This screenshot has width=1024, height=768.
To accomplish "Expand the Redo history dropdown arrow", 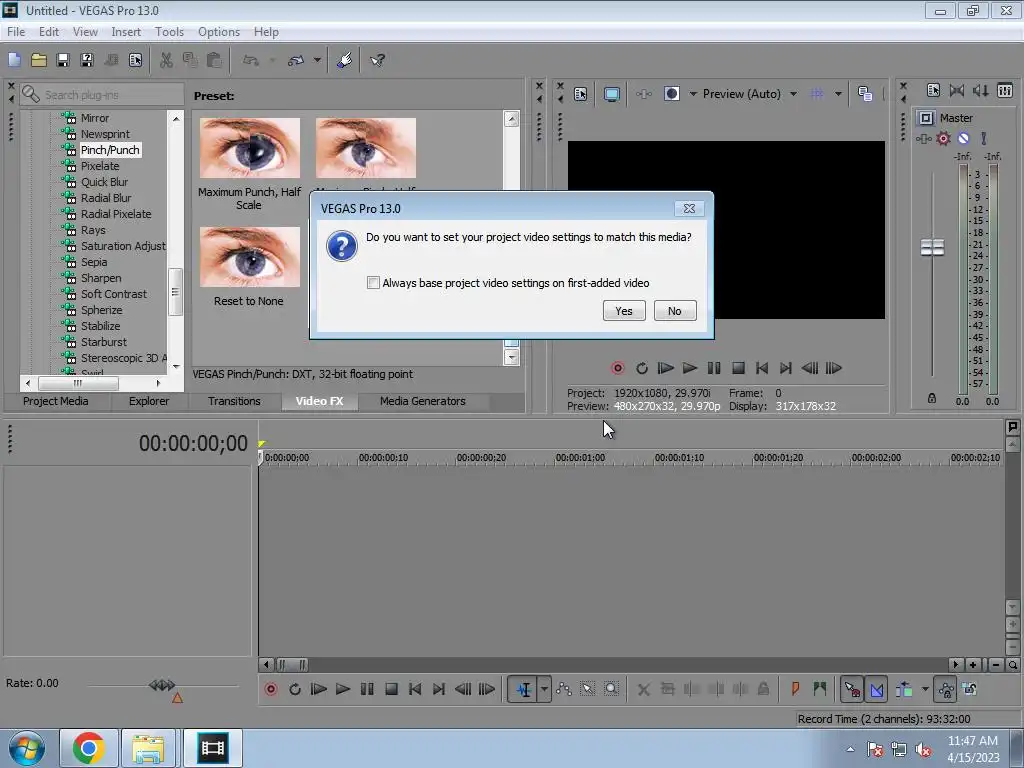I will [x=317, y=60].
